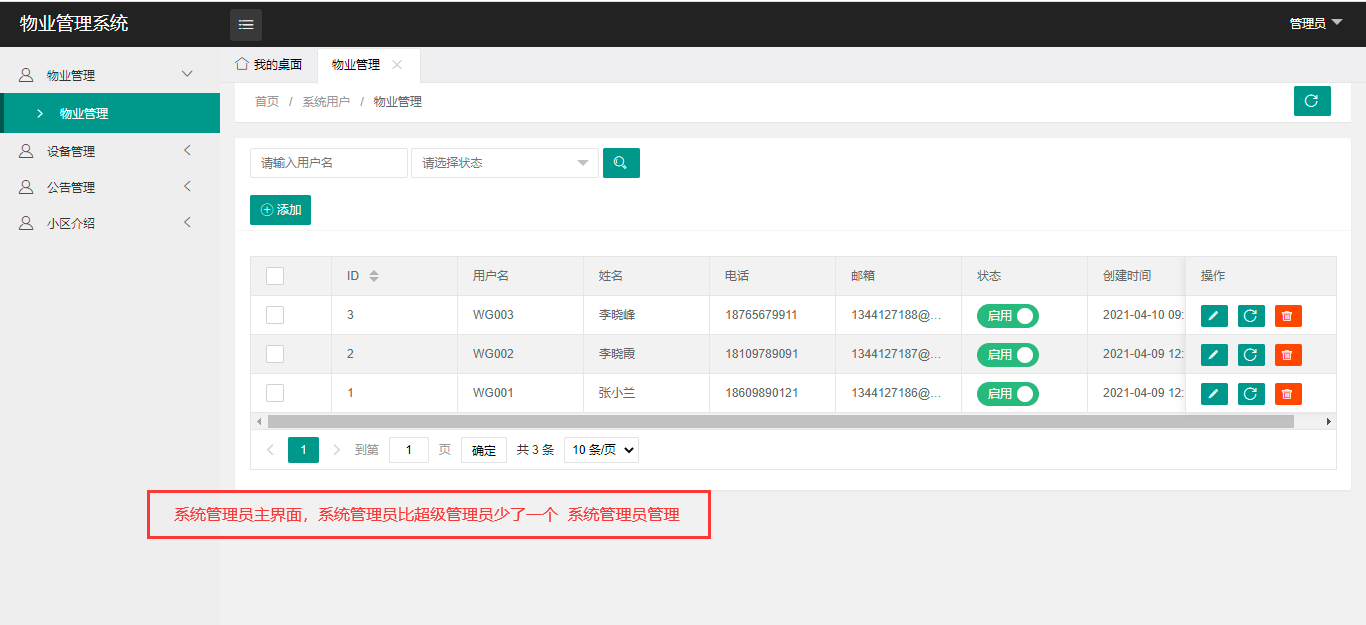The width and height of the screenshot is (1366, 625).
Task: Click the horizontal scrollbar left arrow
Action: tap(259, 422)
